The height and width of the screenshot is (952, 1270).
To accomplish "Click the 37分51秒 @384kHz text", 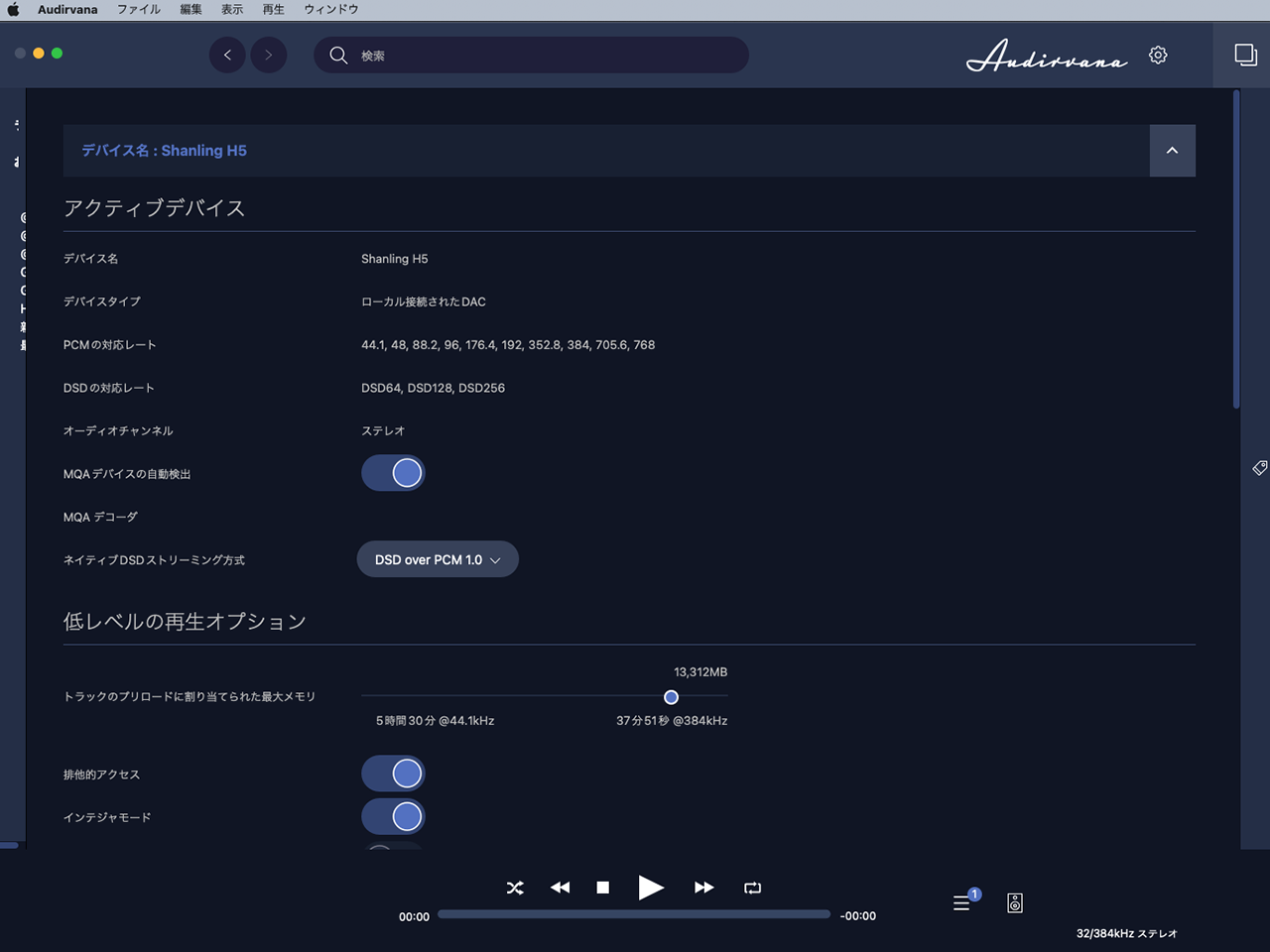I will (x=672, y=721).
